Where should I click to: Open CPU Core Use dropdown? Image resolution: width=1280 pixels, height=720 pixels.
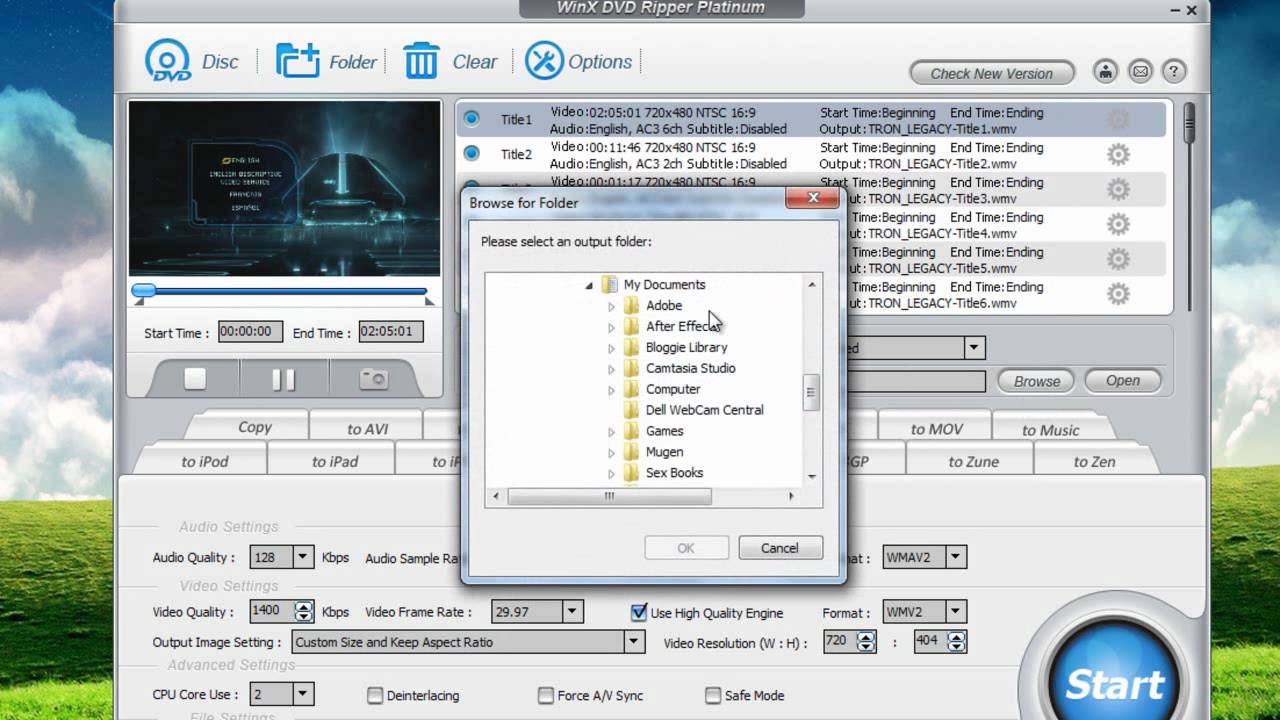pos(303,694)
